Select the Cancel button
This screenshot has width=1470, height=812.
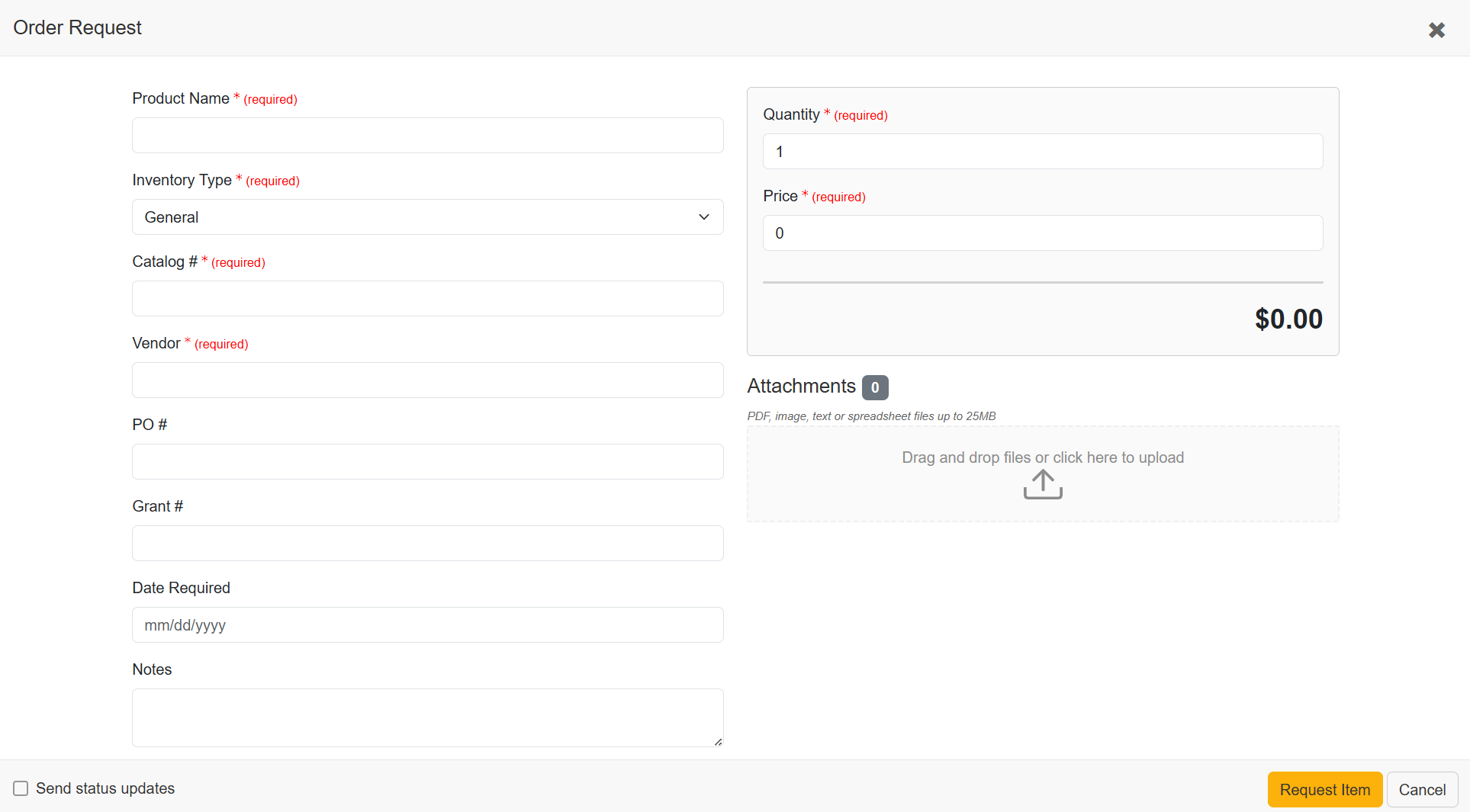pyautogui.click(x=1421, y=789)
